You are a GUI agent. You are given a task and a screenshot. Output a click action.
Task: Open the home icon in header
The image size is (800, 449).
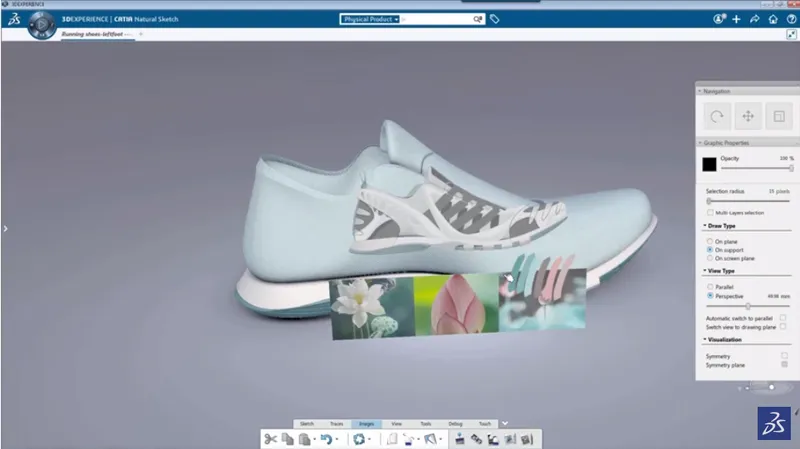click(x=773, y=19)
